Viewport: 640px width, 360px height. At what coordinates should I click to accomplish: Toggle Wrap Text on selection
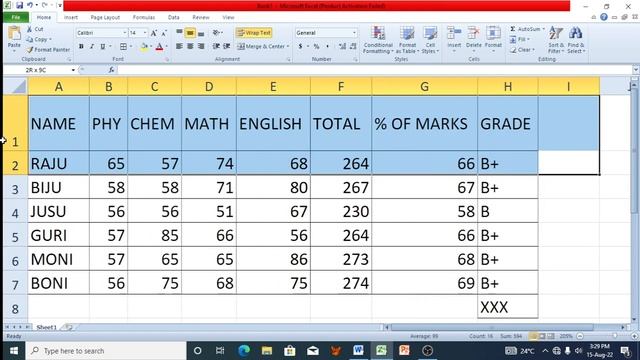pyautogui.click(x=254, y=33)
